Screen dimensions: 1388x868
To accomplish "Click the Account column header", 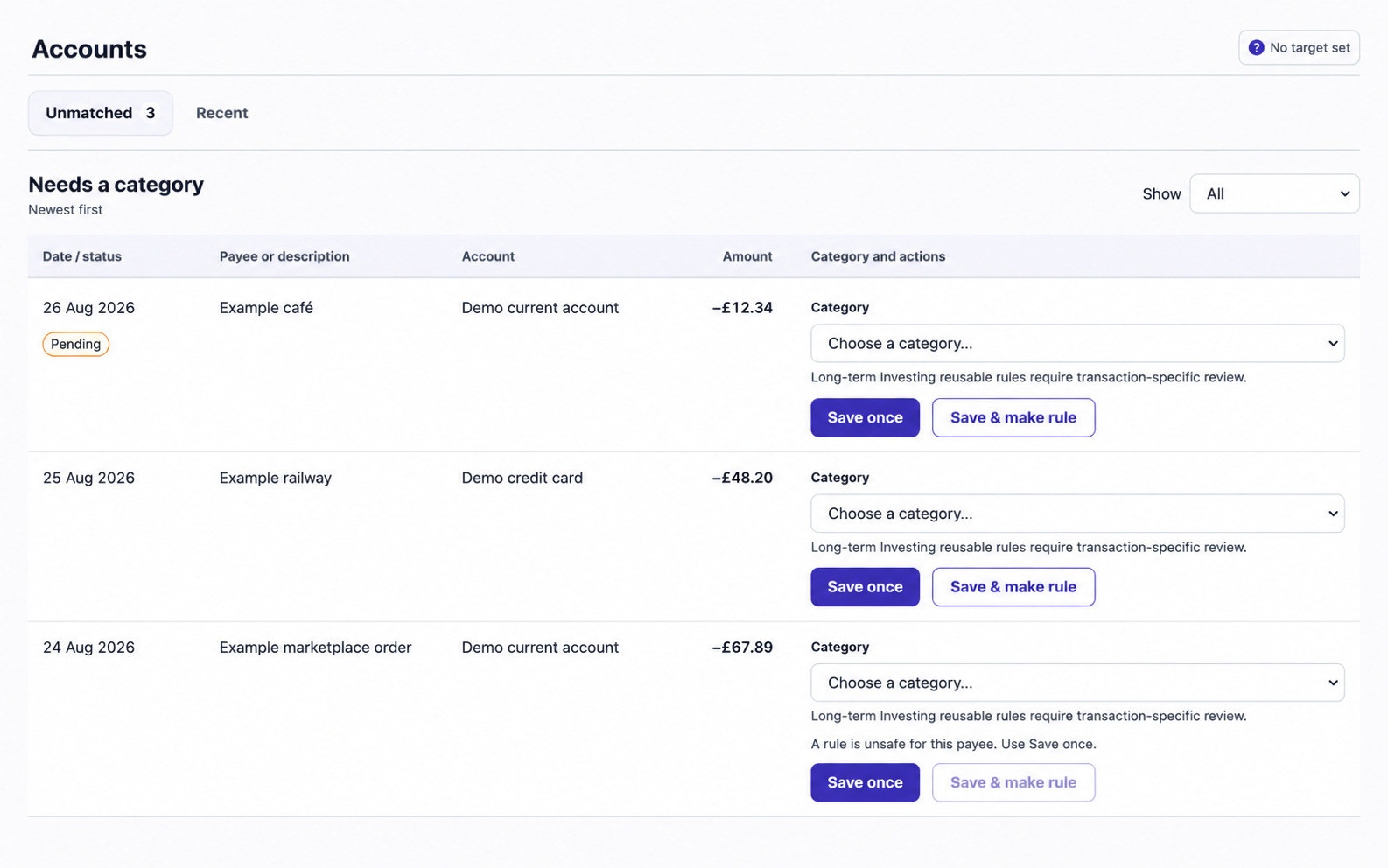I will pos(488,256).
